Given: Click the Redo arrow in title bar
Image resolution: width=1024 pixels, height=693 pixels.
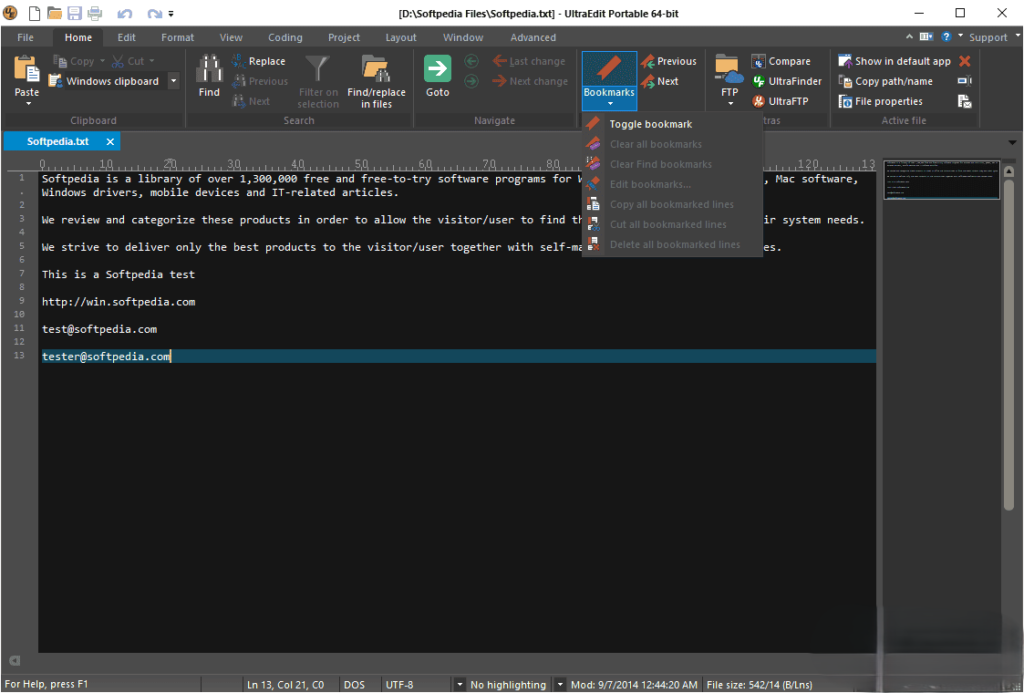Looking at the screenshot, I should coord(154,13).
